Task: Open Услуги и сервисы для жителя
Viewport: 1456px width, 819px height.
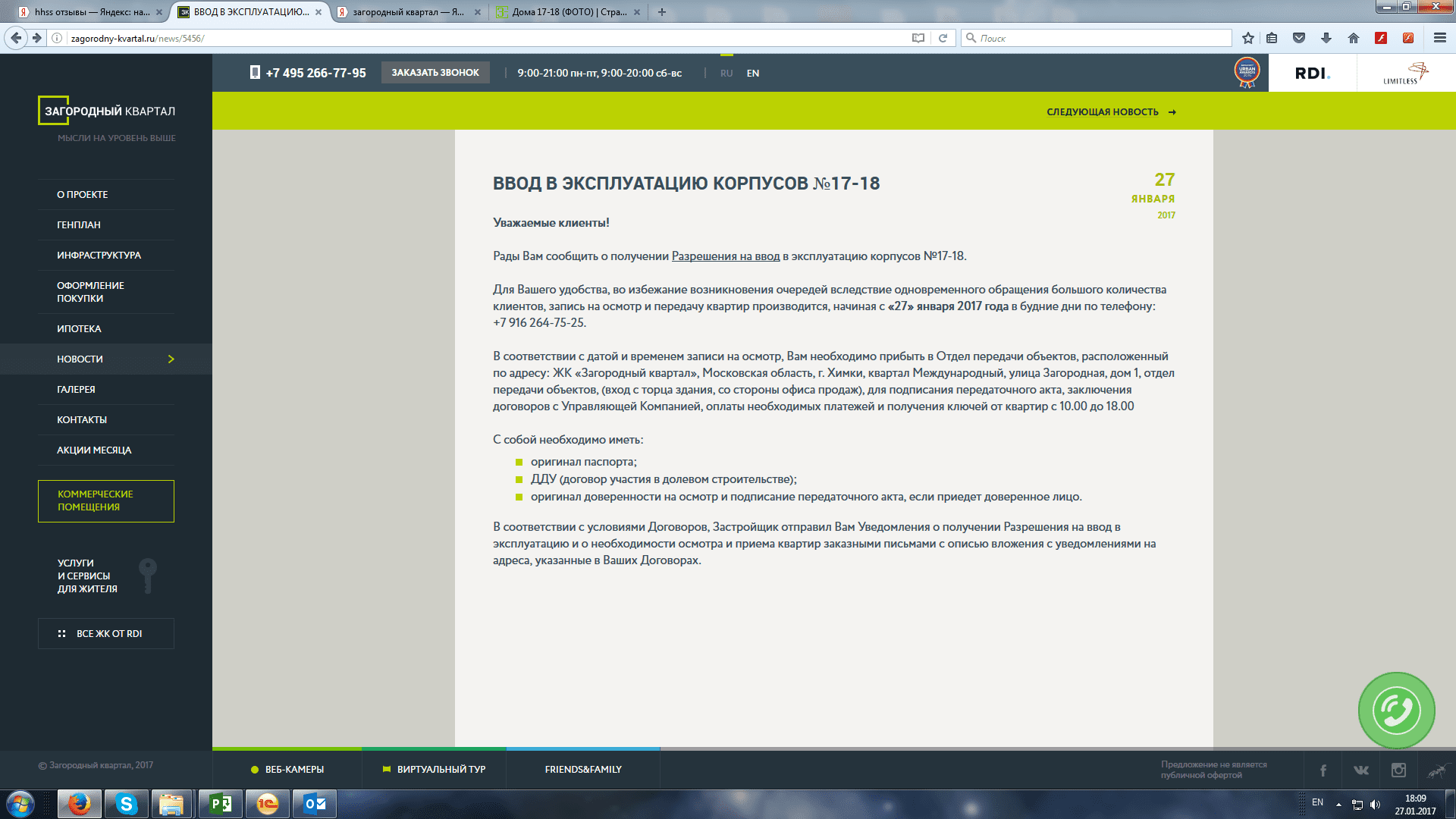Action: coord(106,576)
